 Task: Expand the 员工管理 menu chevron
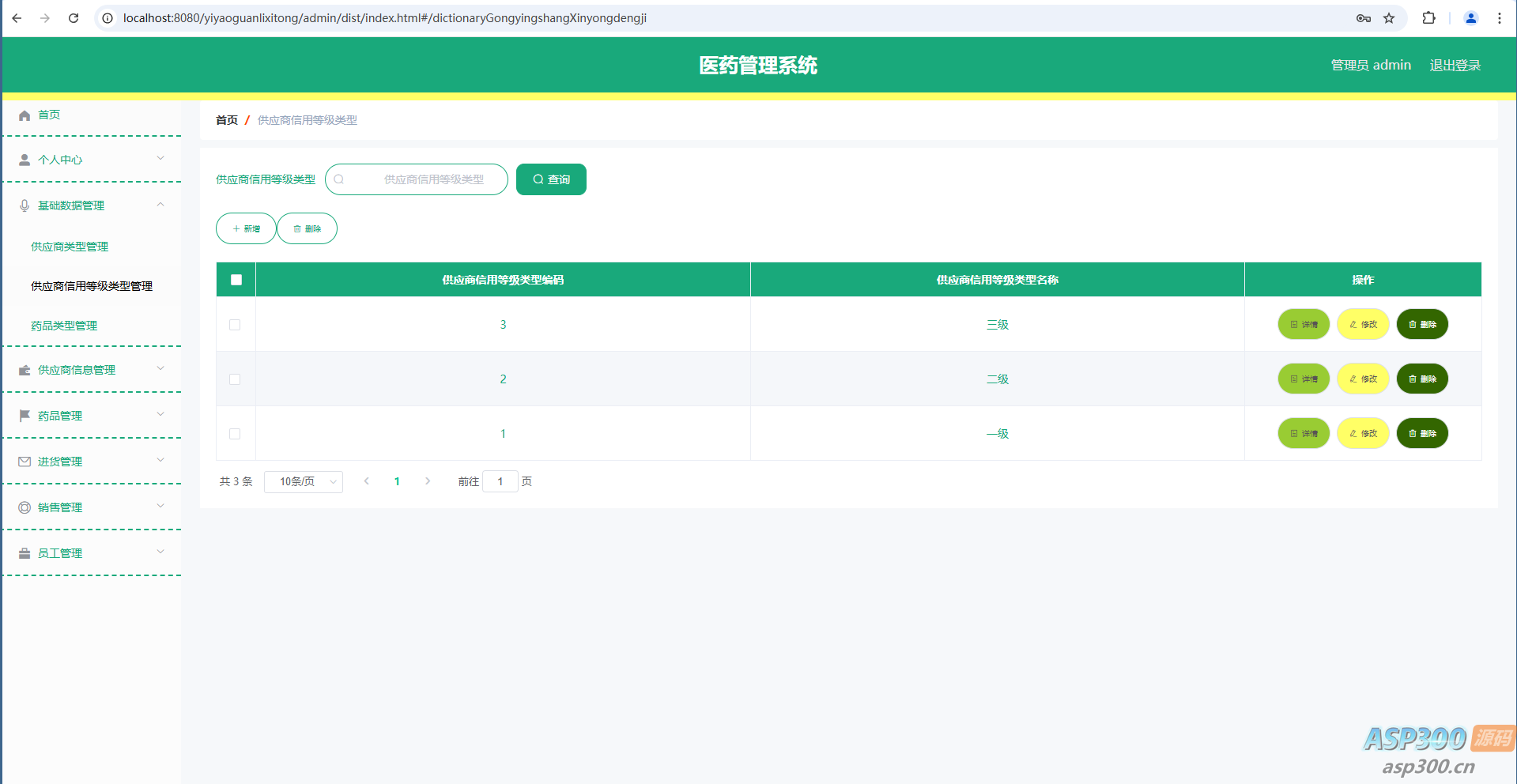coord(160,552)
